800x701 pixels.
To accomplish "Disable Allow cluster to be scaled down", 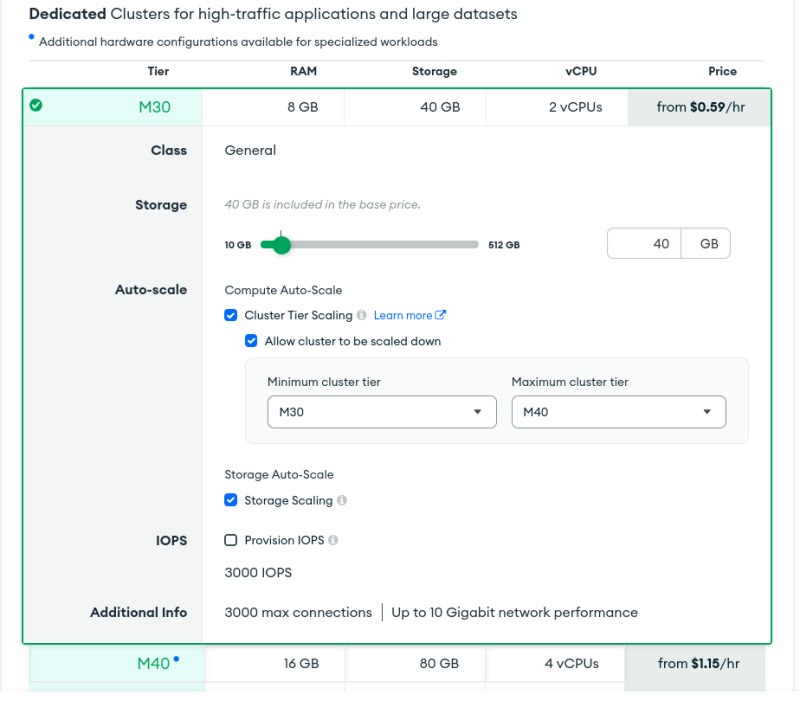I will point(252,341).
